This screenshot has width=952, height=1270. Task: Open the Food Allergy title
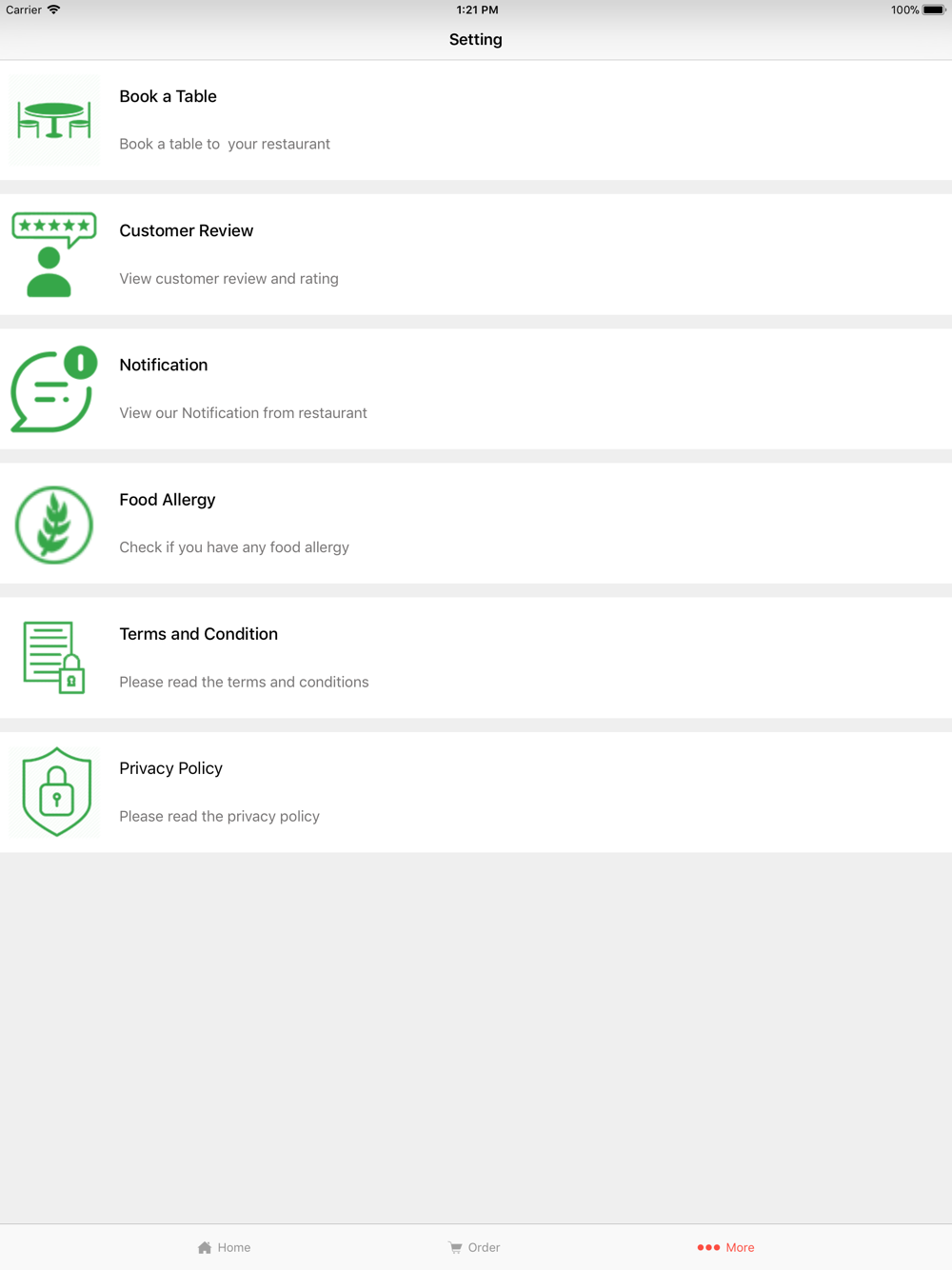pos(167,500)
